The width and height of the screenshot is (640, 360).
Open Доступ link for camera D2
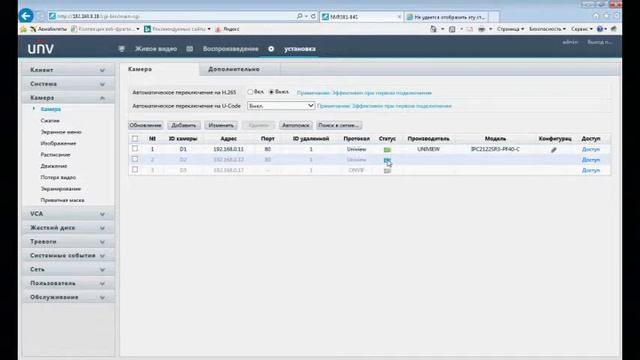click(x=591, y=160)
